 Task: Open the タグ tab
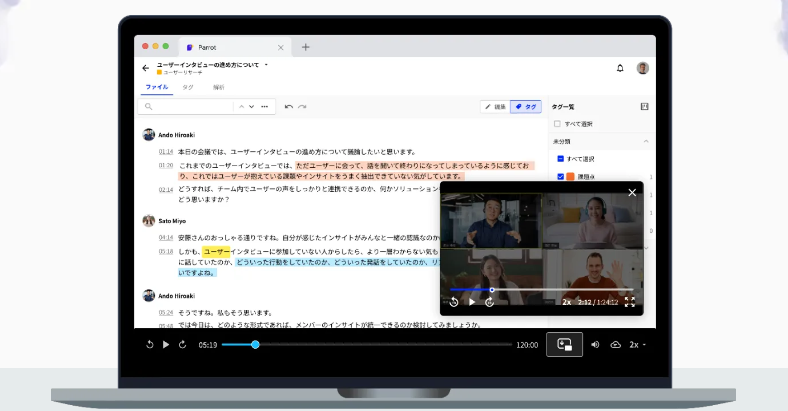pos(188,87)
